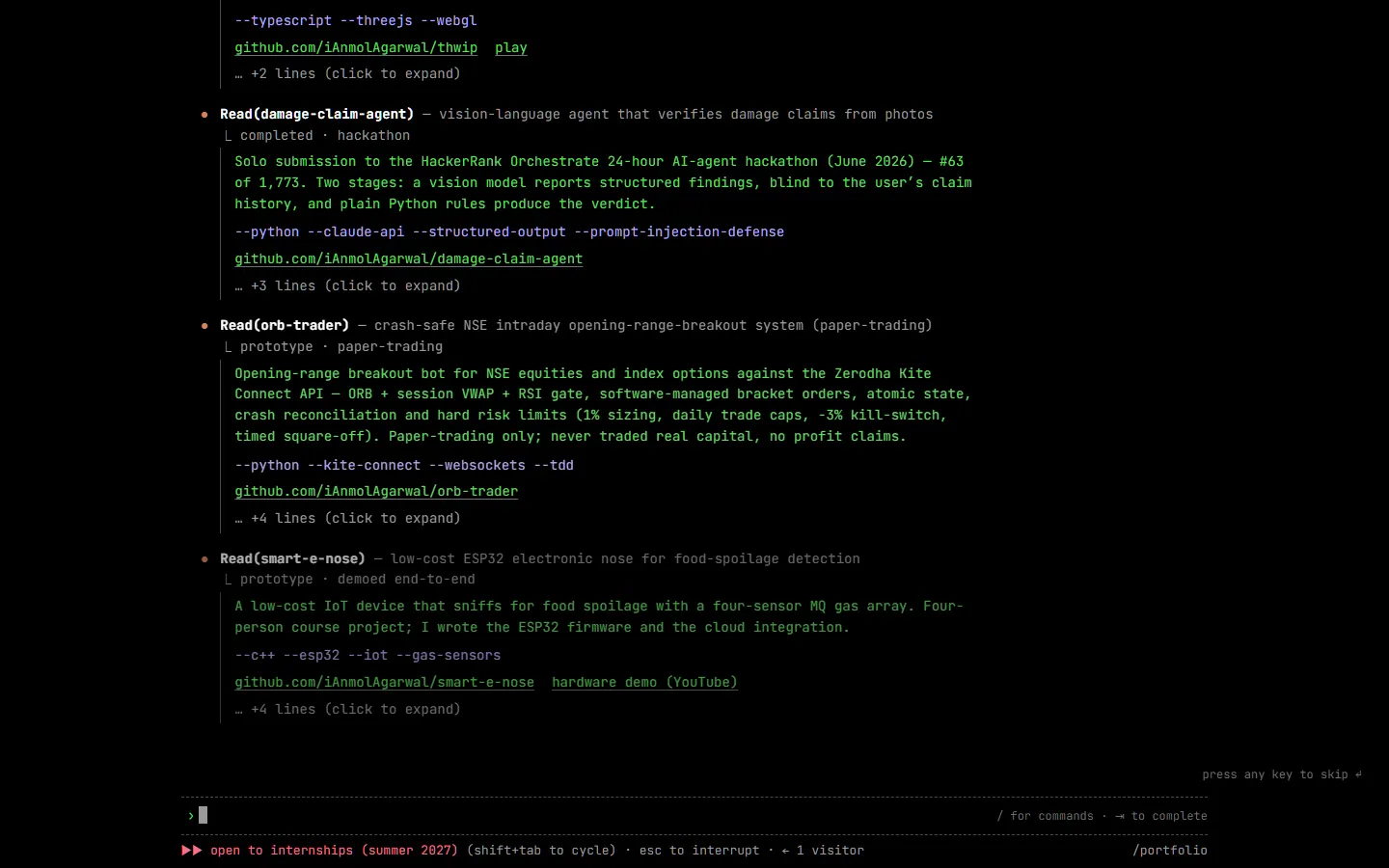This screenshot has width=1389, height=868.
Task: Click the 'press any key to skip' hint
Action: 1282,774
